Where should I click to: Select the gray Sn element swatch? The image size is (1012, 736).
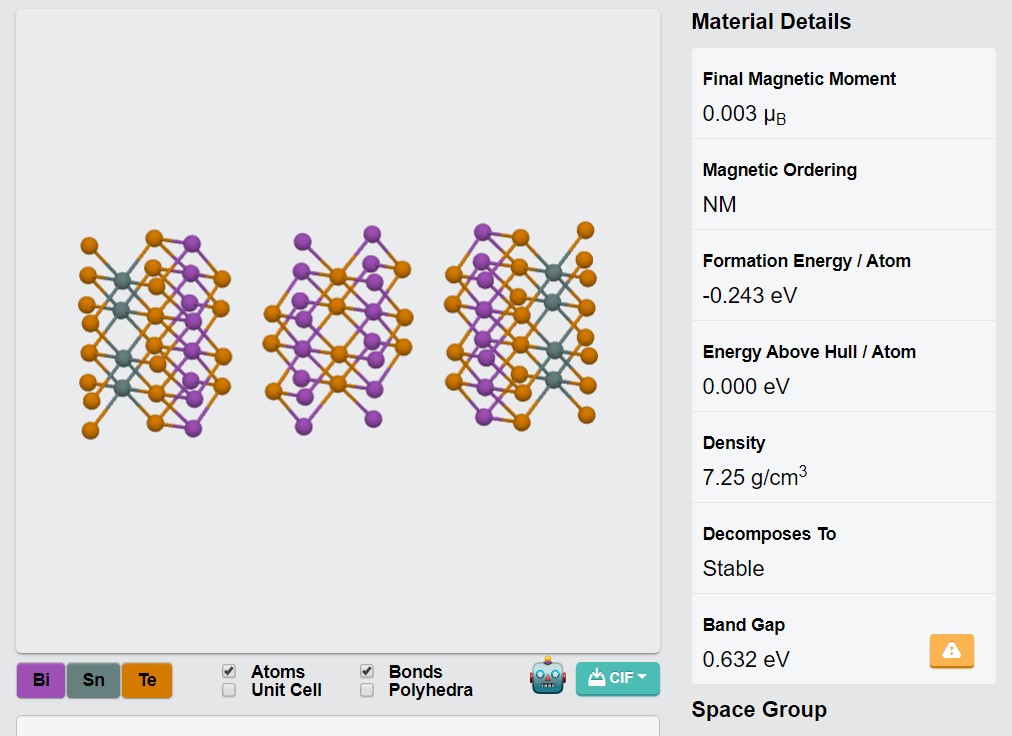coord(93,680)
